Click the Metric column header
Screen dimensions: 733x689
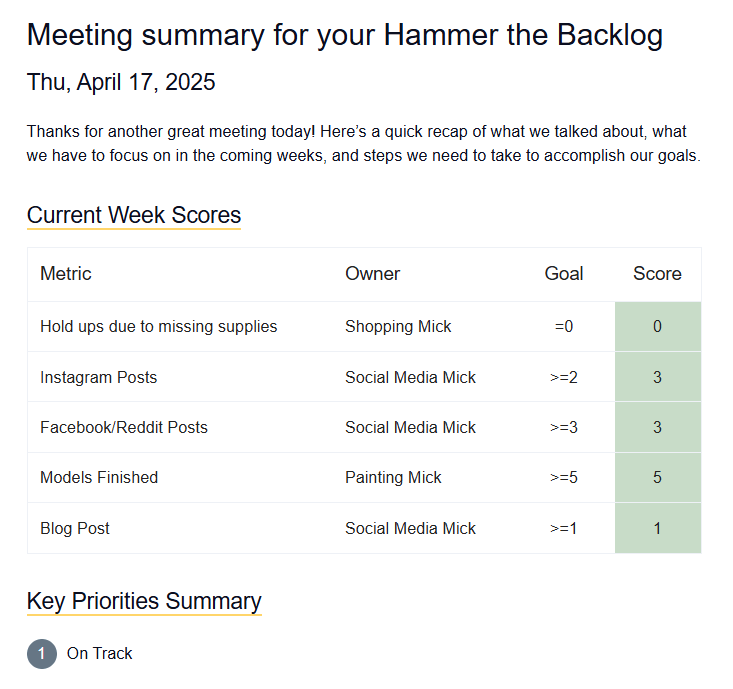pos(66,274)
